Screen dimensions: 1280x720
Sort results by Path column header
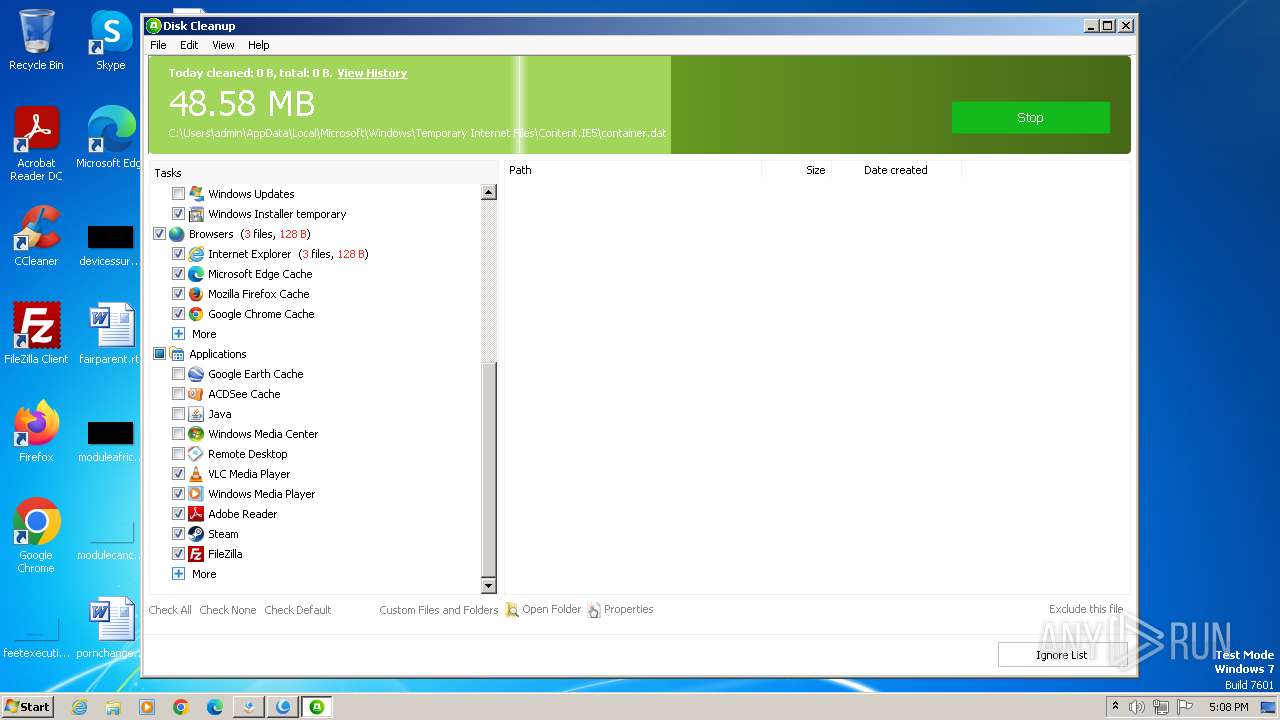click(633, 170)
